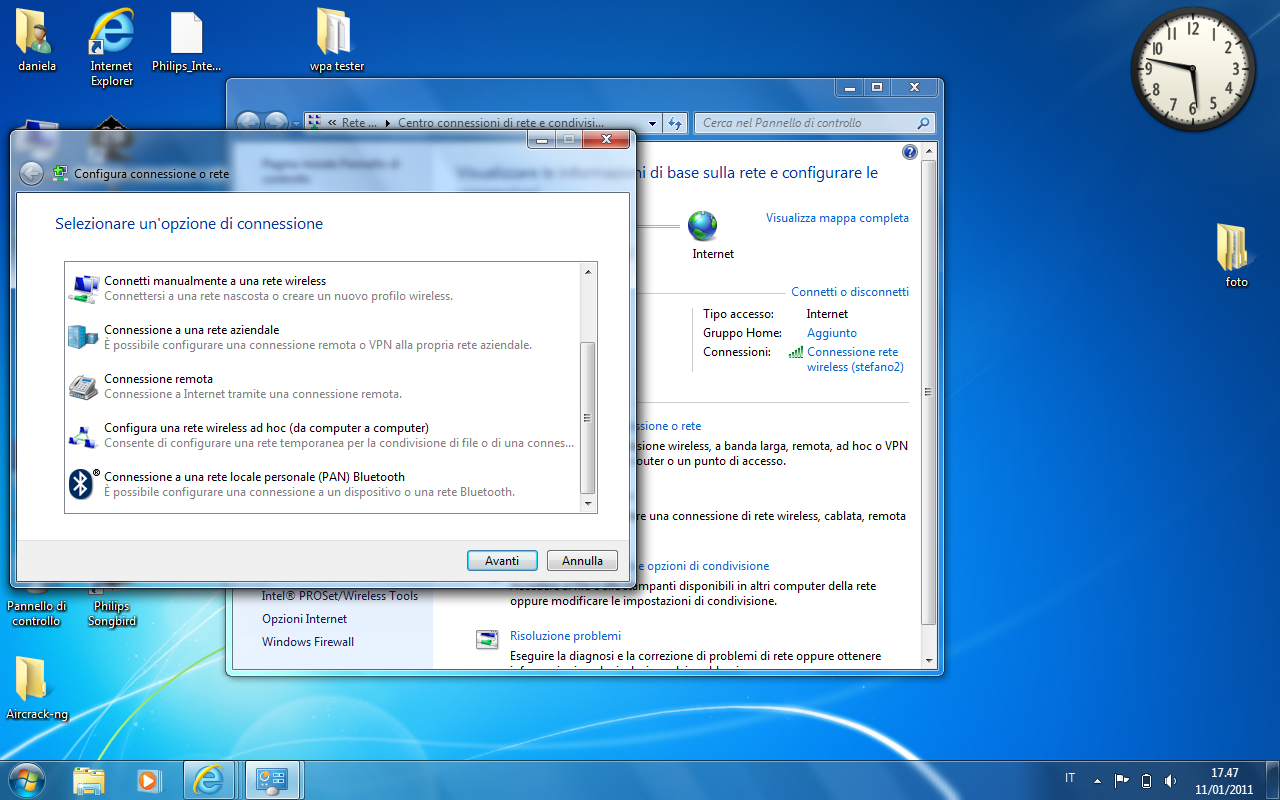The width and height of the screenshot is (1280, 800).
Task: Open the address bar history dropdown
Action: coord(652,123)
